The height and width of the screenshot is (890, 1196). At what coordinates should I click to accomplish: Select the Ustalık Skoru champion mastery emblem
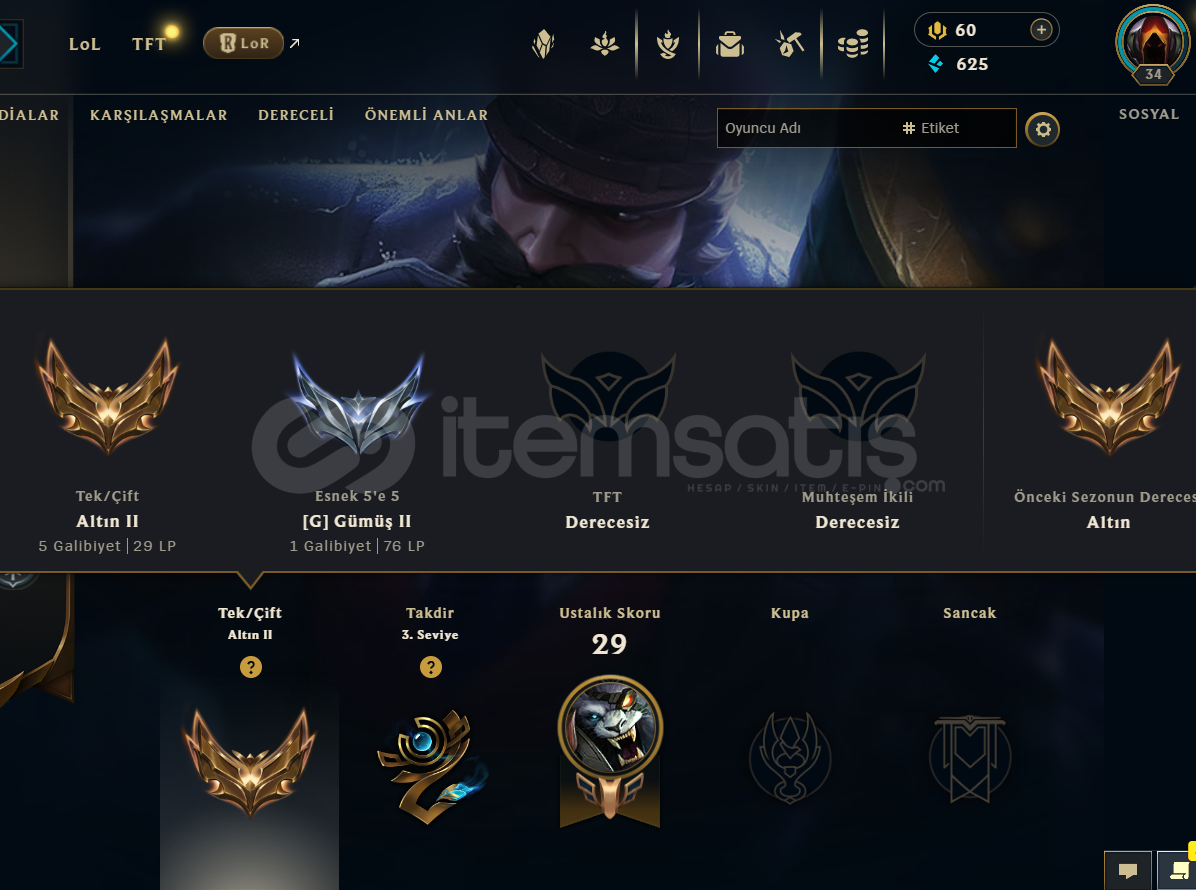[609, 751]
